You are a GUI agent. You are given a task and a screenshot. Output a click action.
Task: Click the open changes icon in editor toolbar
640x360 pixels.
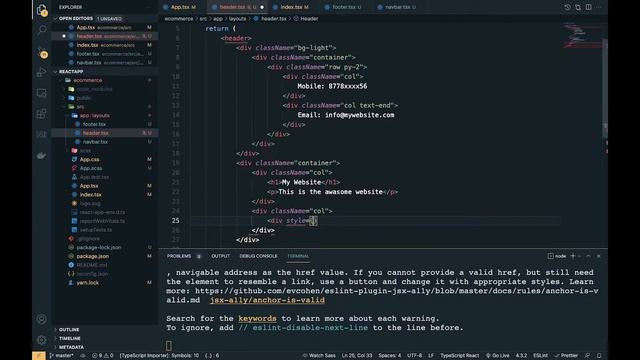[x=578, y=7]
